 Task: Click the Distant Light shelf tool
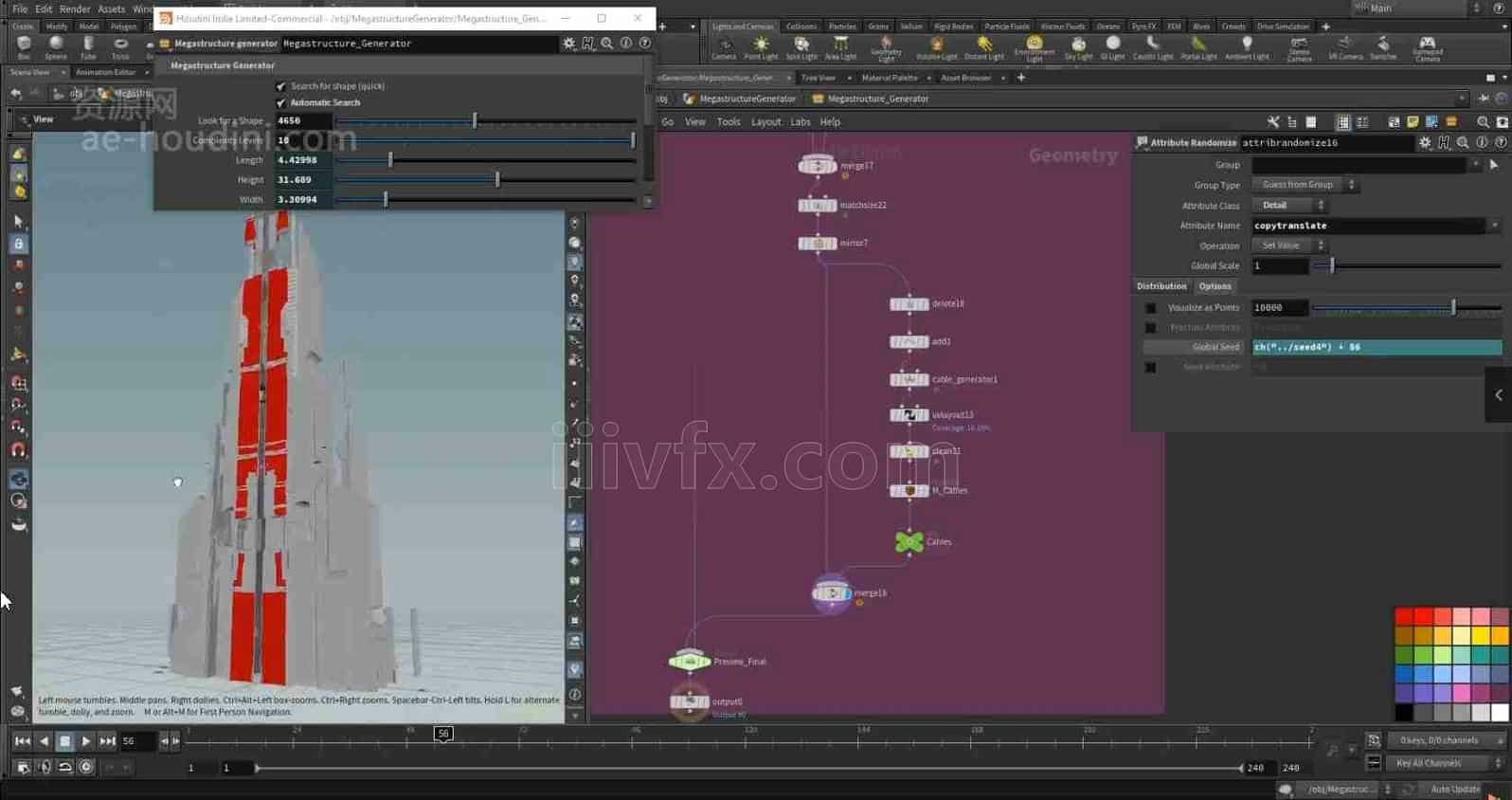coord(984,47)
